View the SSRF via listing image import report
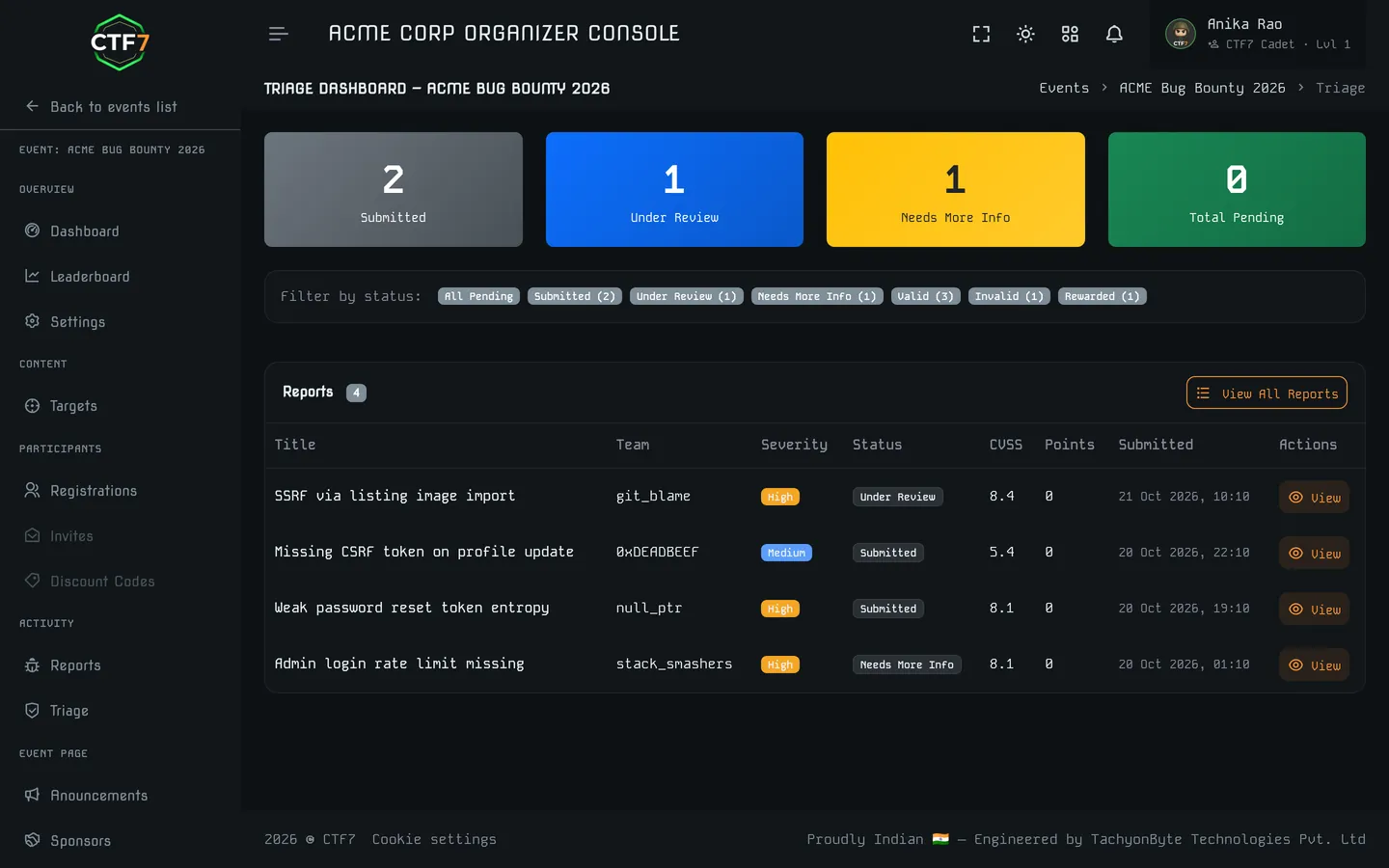Viewport: 1389px width, 868px height. 1314,498
